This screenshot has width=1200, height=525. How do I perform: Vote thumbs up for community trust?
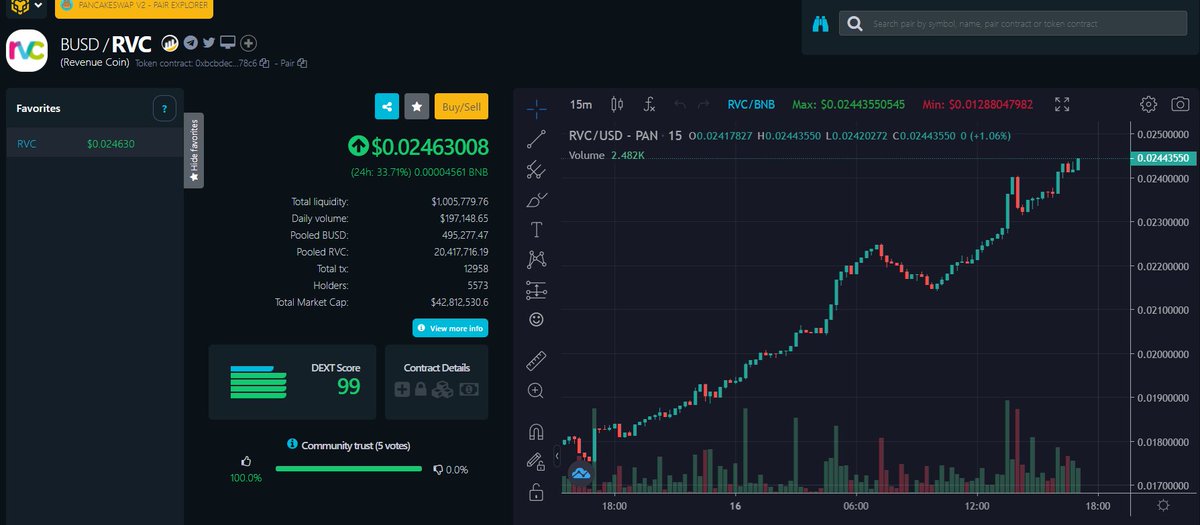click(x=246, y=461)
